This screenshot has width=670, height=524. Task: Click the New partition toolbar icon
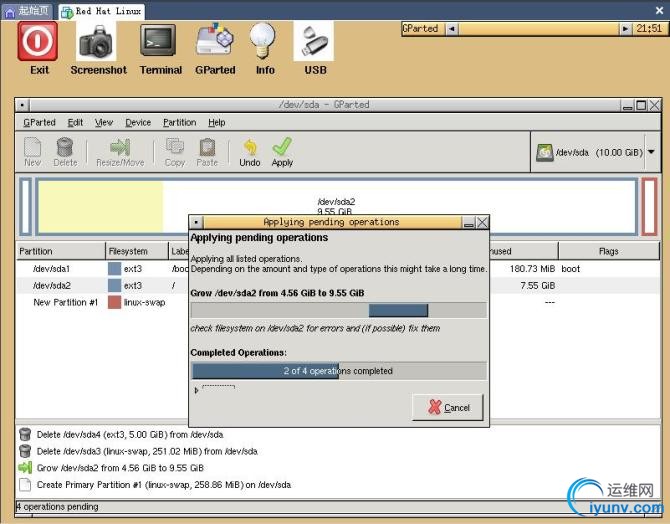pyautogui.click(x=32, y=147)
